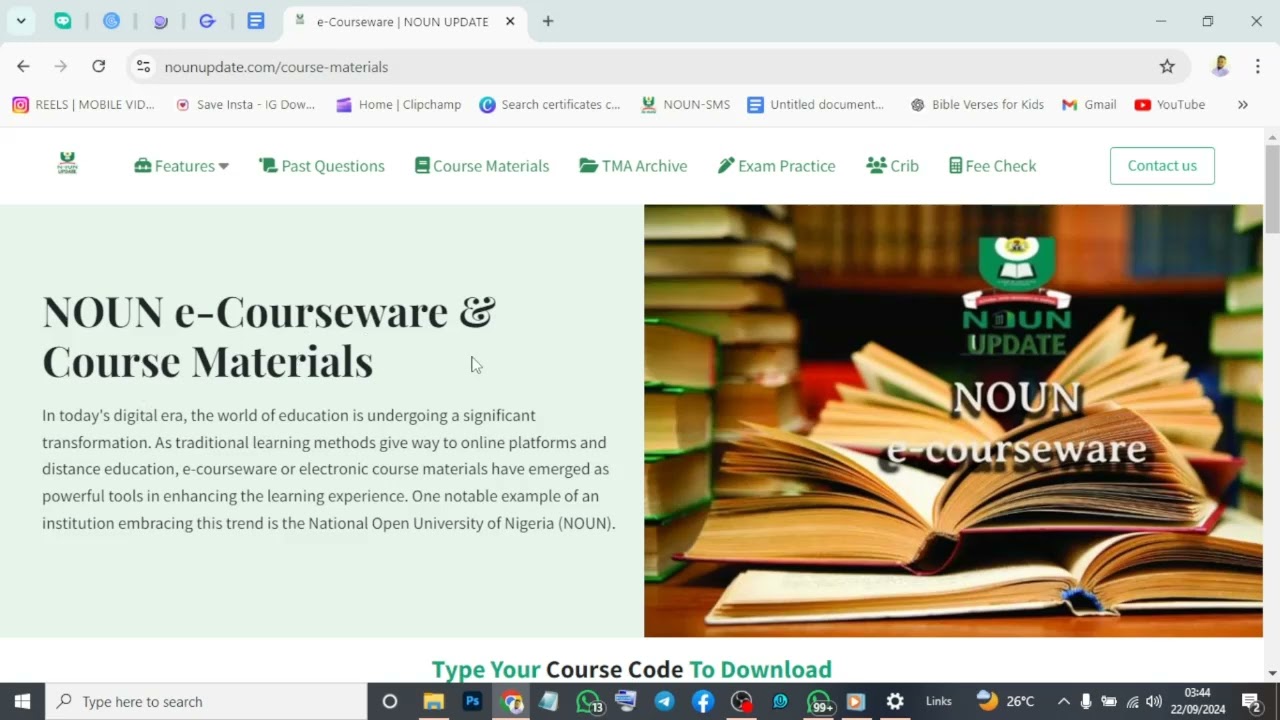
Task: Open Past Questions page
Action: (x=322, y=166)
